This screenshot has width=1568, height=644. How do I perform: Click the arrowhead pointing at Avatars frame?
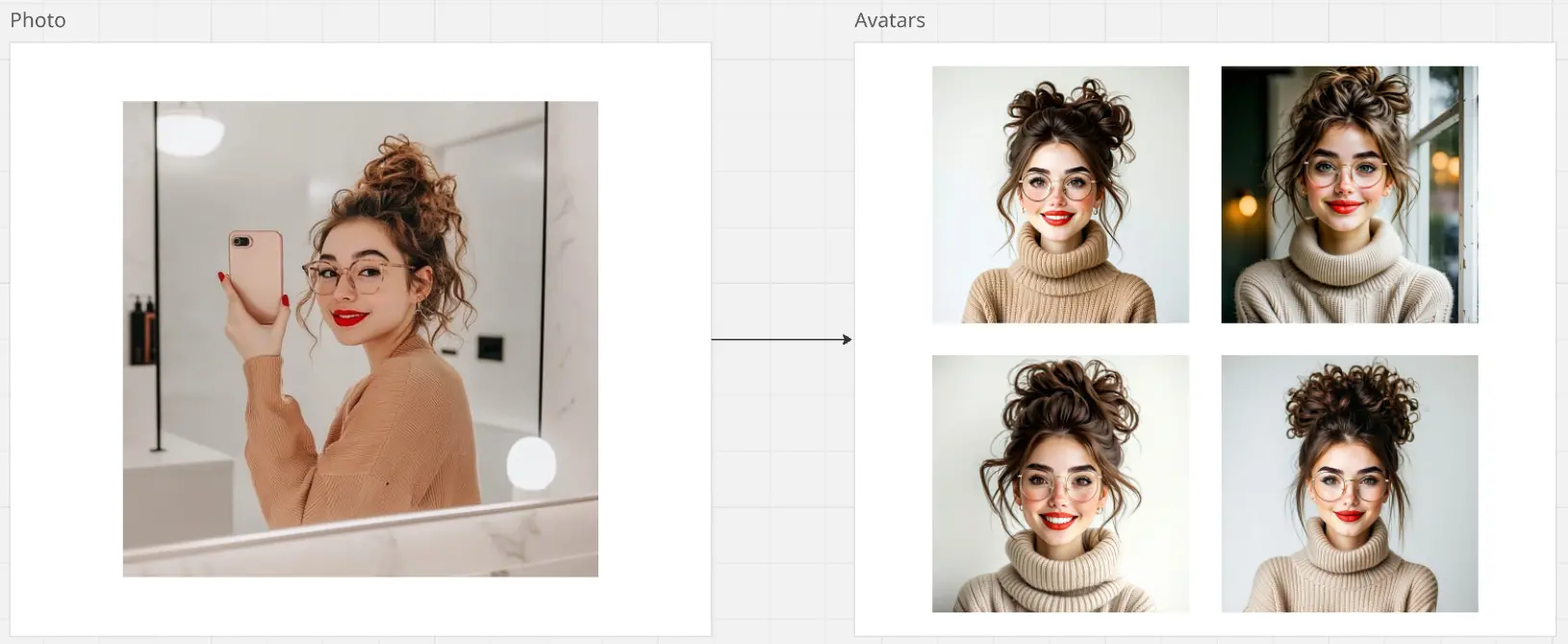pyautogui.click(x=847, y=339)
